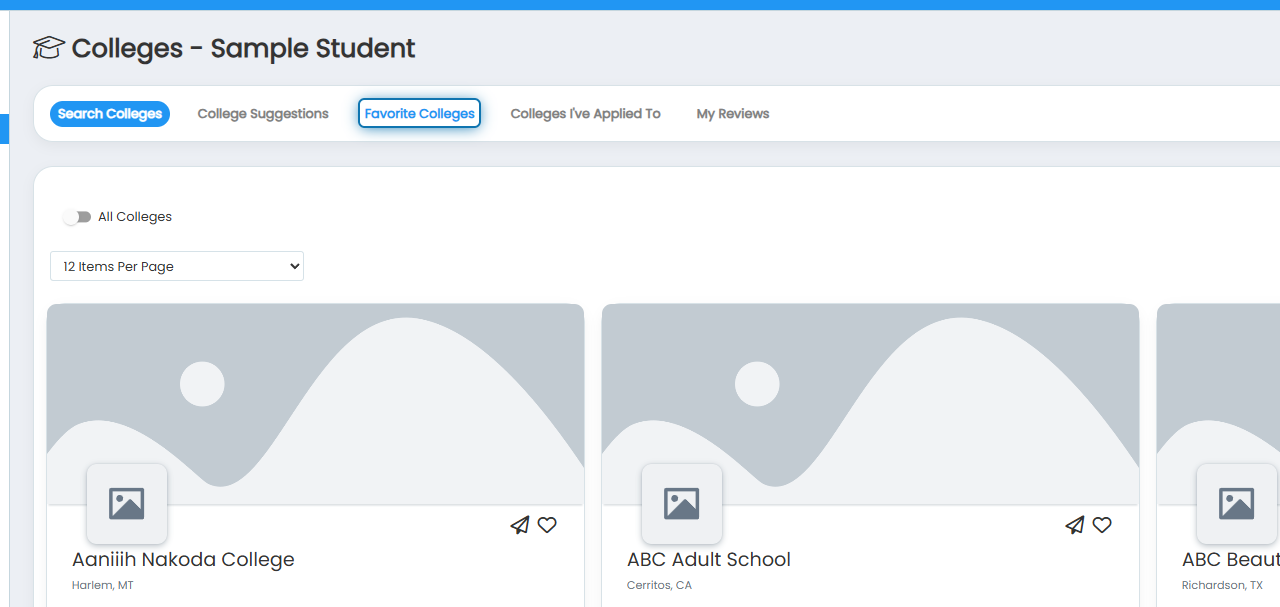Click the Richardson, TX location text

click(1222, 585)
